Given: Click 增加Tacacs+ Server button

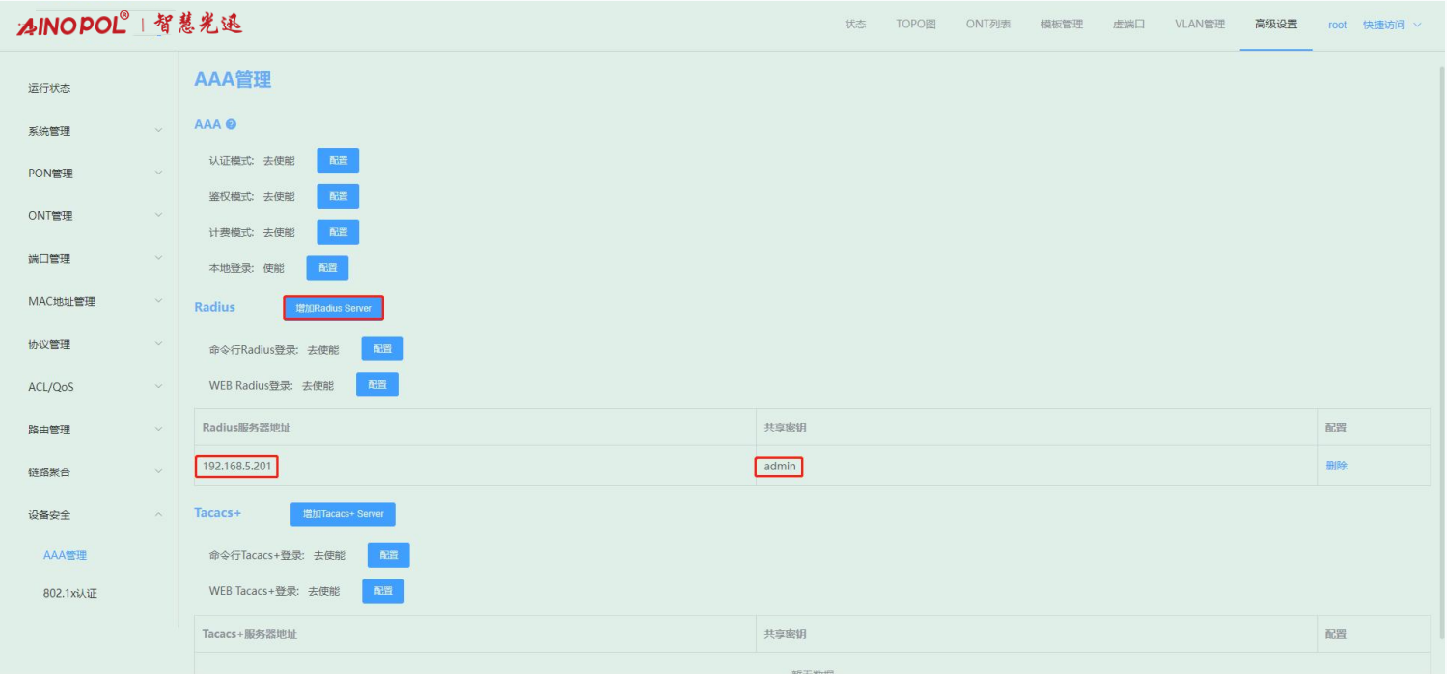Looking at the screenshot, I should coord(343,514).
